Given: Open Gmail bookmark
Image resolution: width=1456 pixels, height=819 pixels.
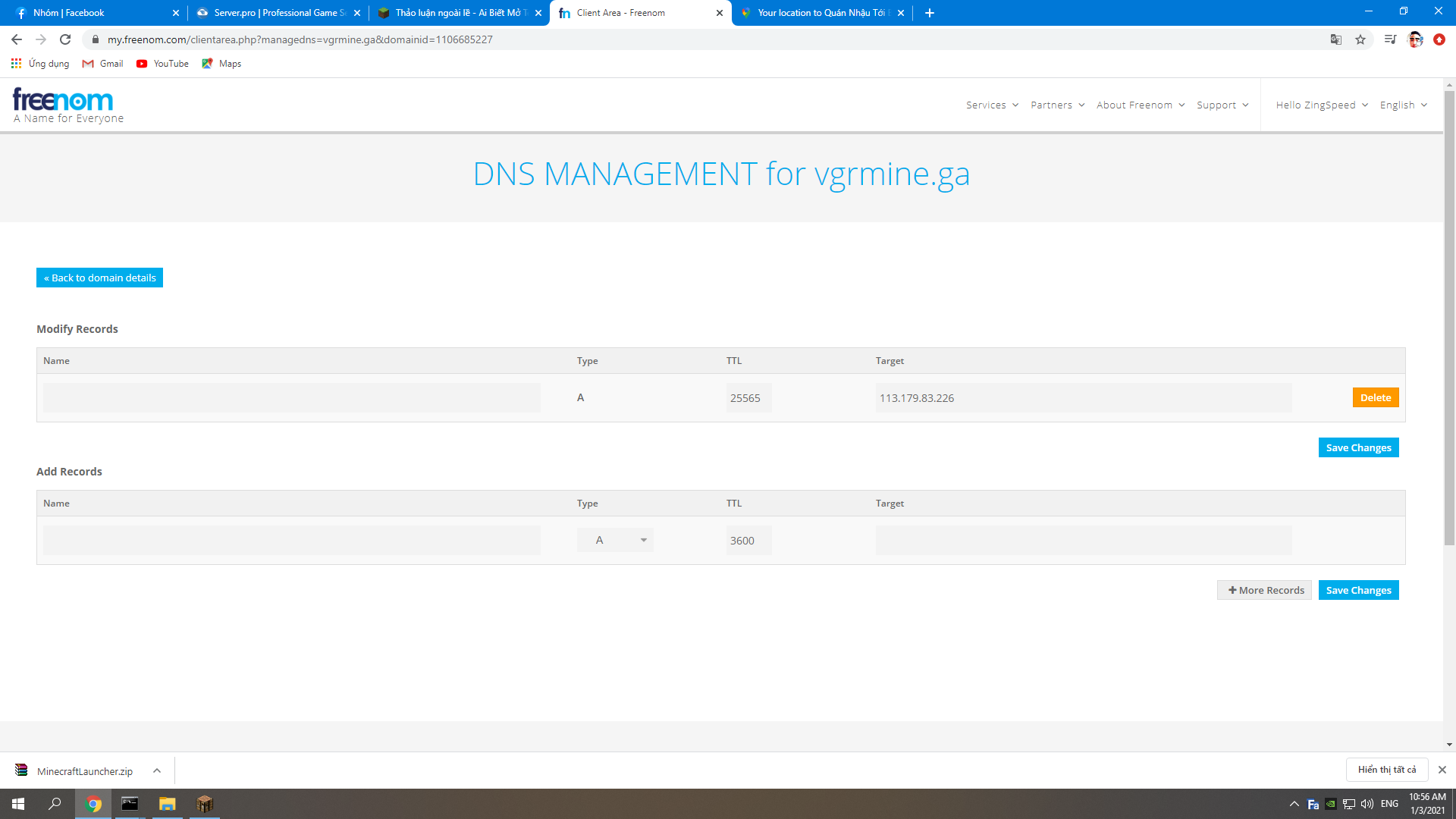Looking at the screenshot, I should [102, 64].
